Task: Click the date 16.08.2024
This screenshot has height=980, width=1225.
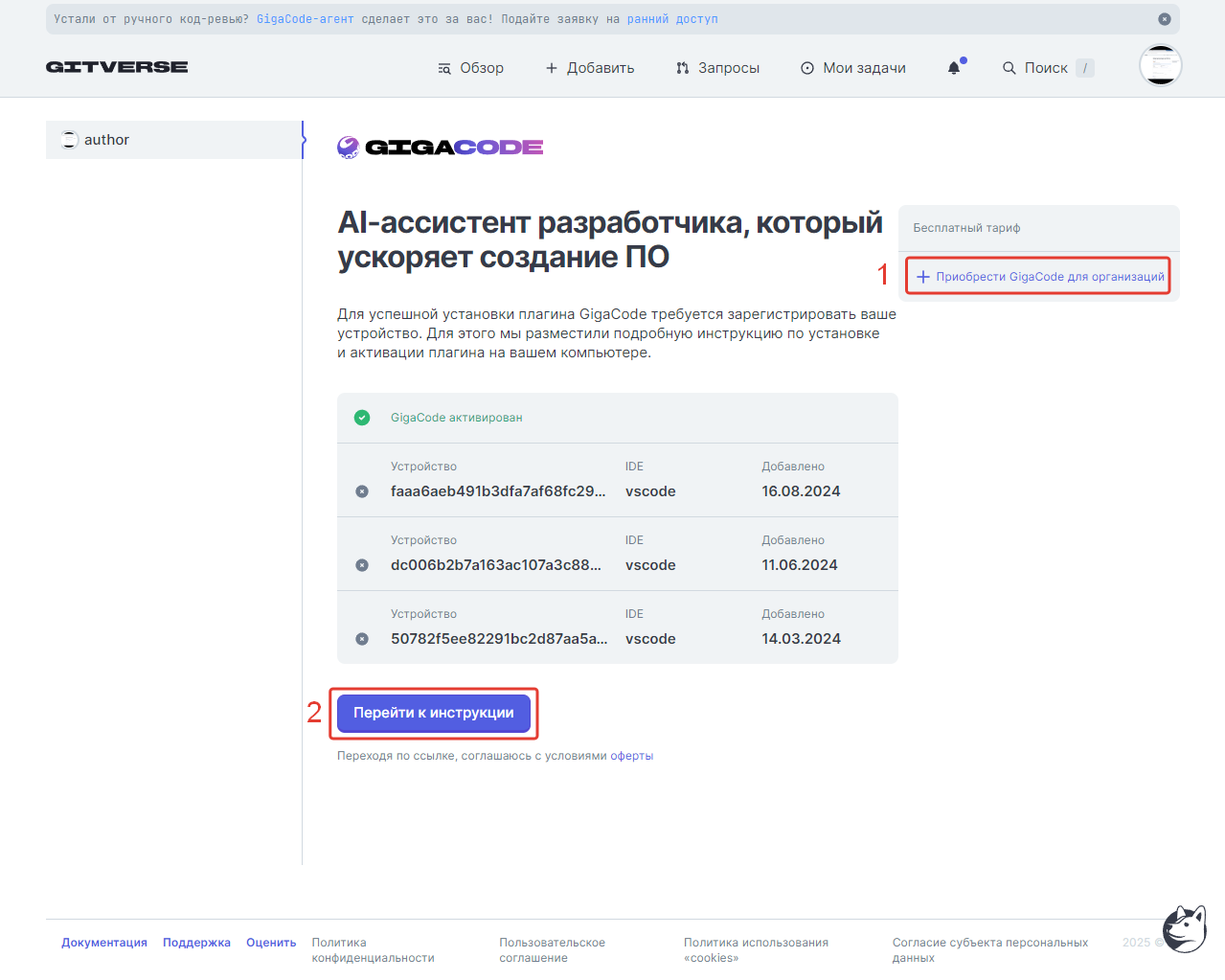Action: [x=801, y=491]
